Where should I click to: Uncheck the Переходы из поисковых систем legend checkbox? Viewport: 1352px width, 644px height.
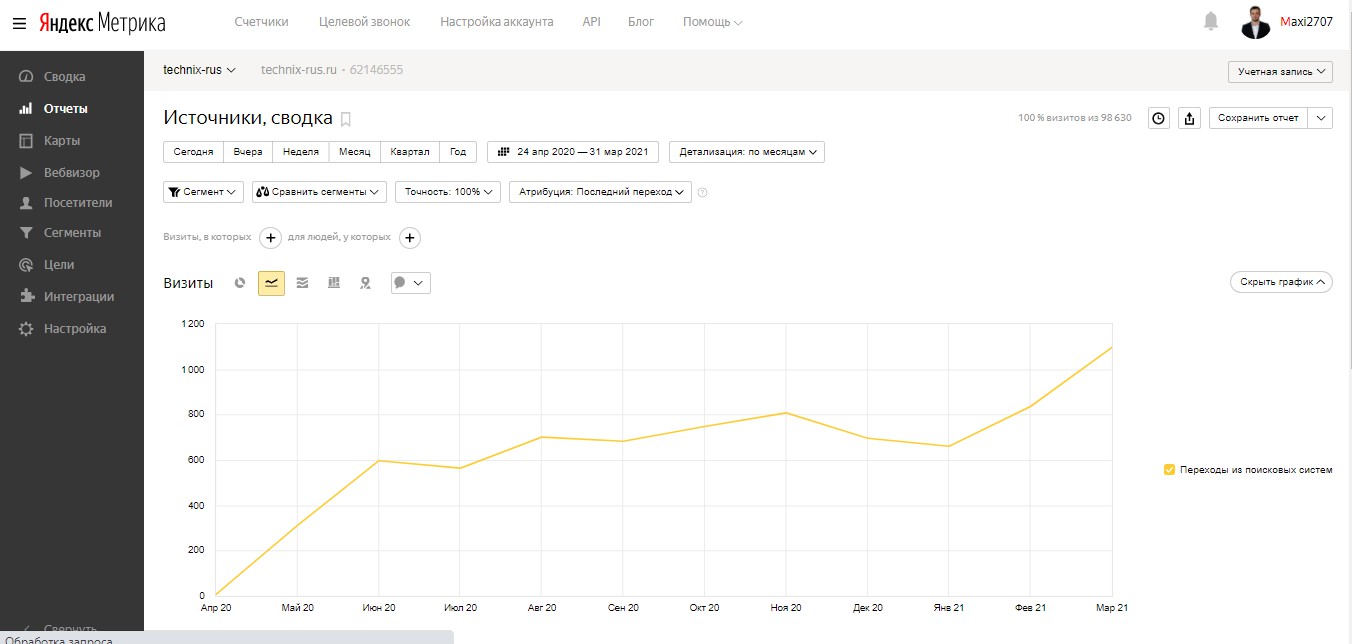pos(1169,469)
